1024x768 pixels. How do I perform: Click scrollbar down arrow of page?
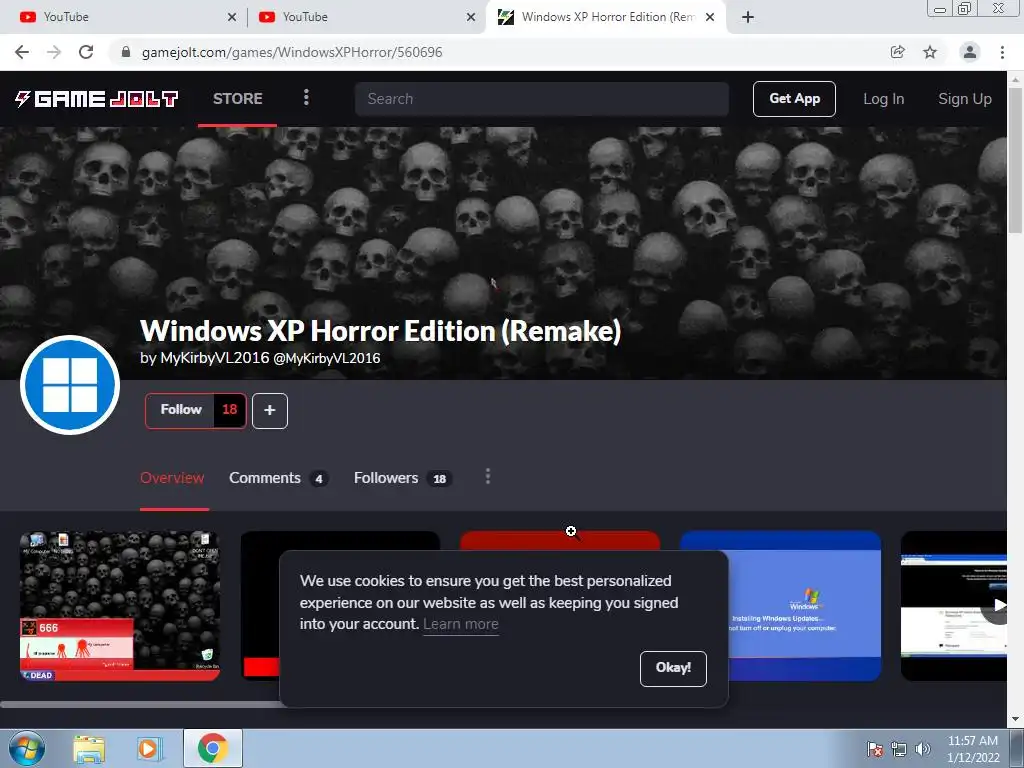point(1015,719)
